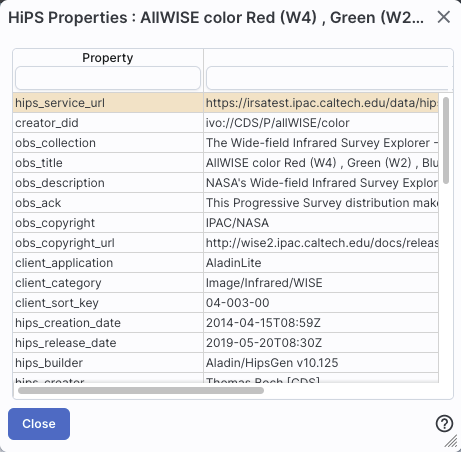Image resolution: width=461 pixels, height=452 pixels.
Task: Select the hips_service_url row
Action: click(226, 103)
